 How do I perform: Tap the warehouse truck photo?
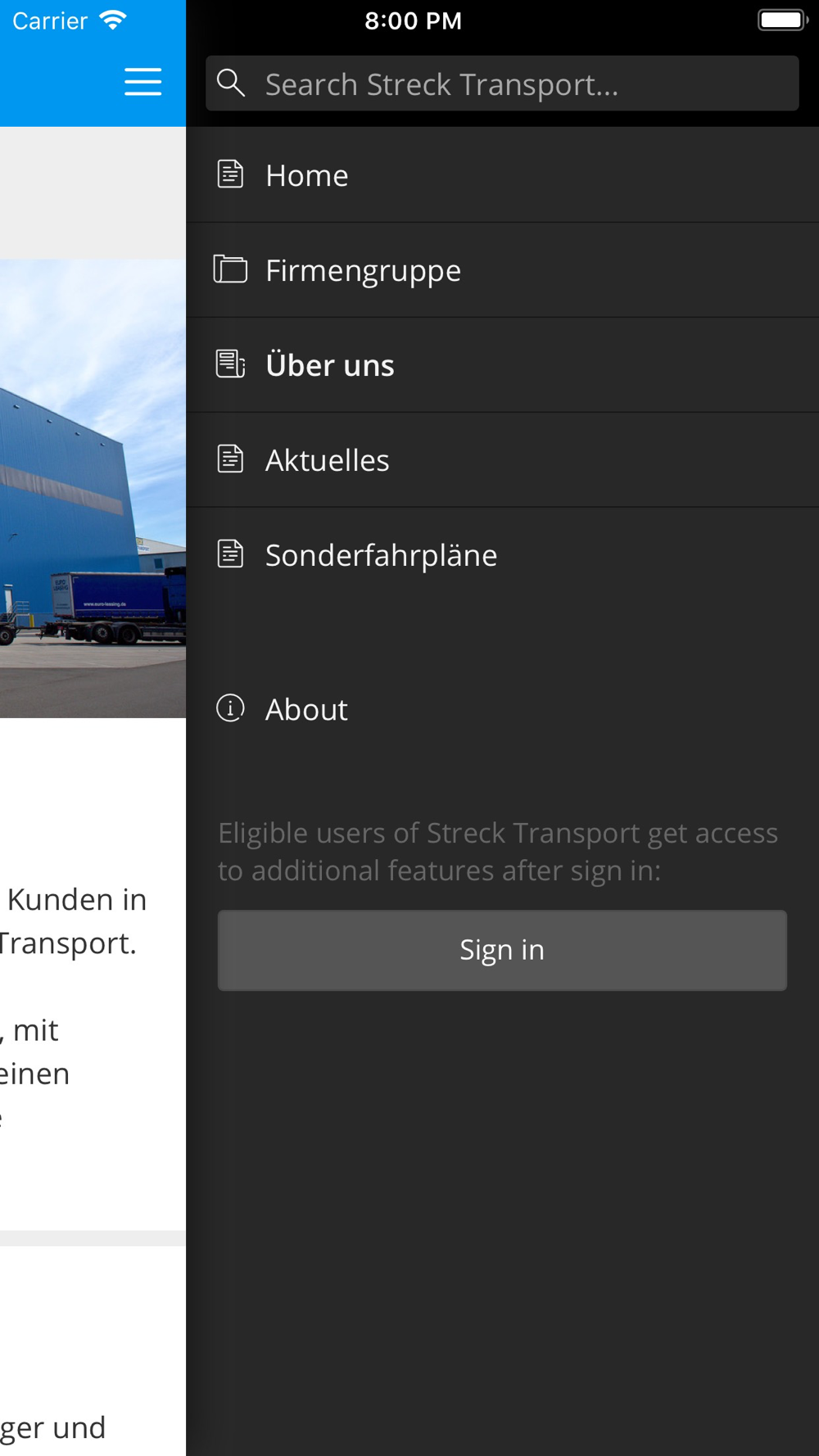click(x=93, y=488)
